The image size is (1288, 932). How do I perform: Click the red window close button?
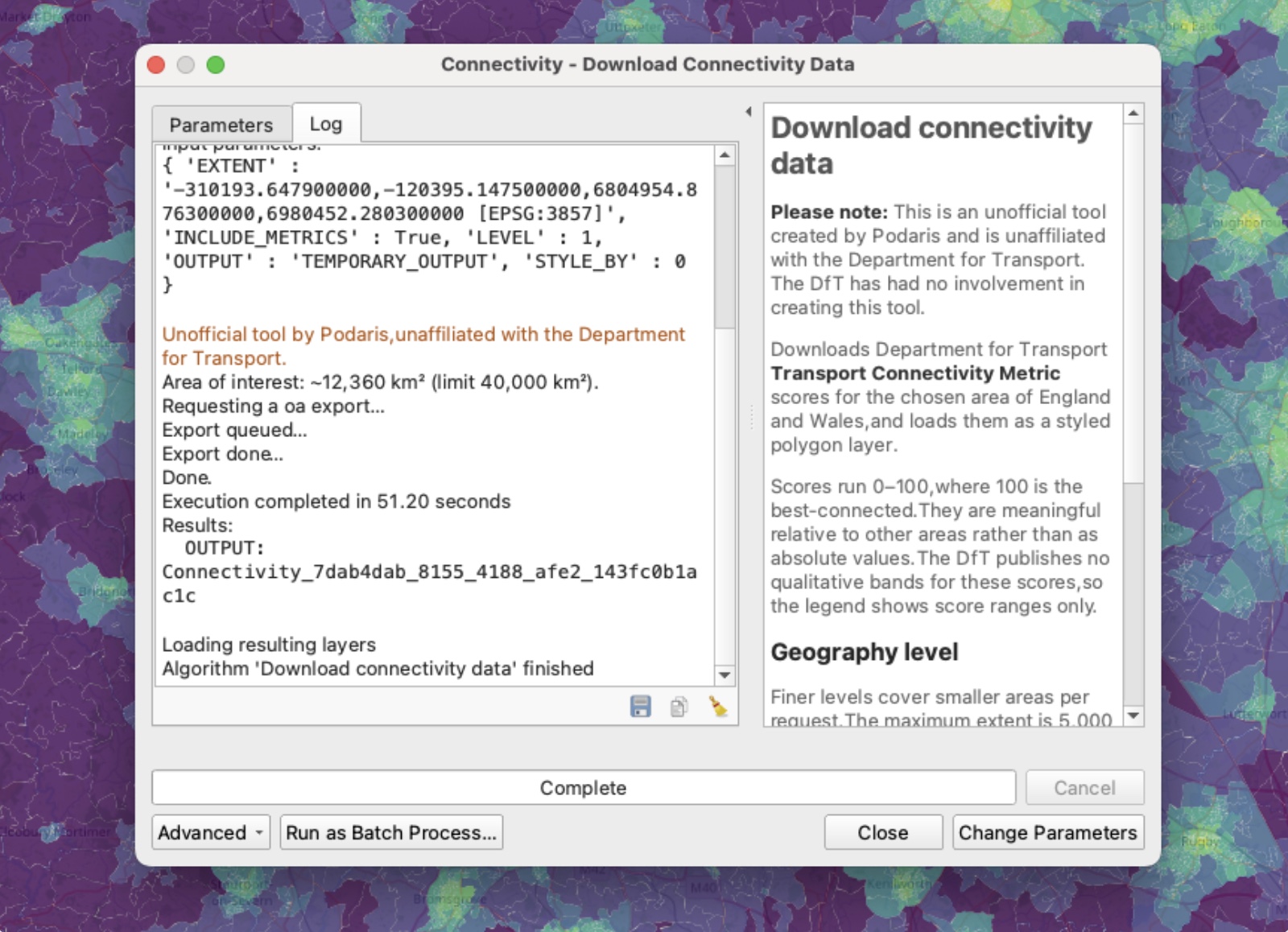click(156, 64)
